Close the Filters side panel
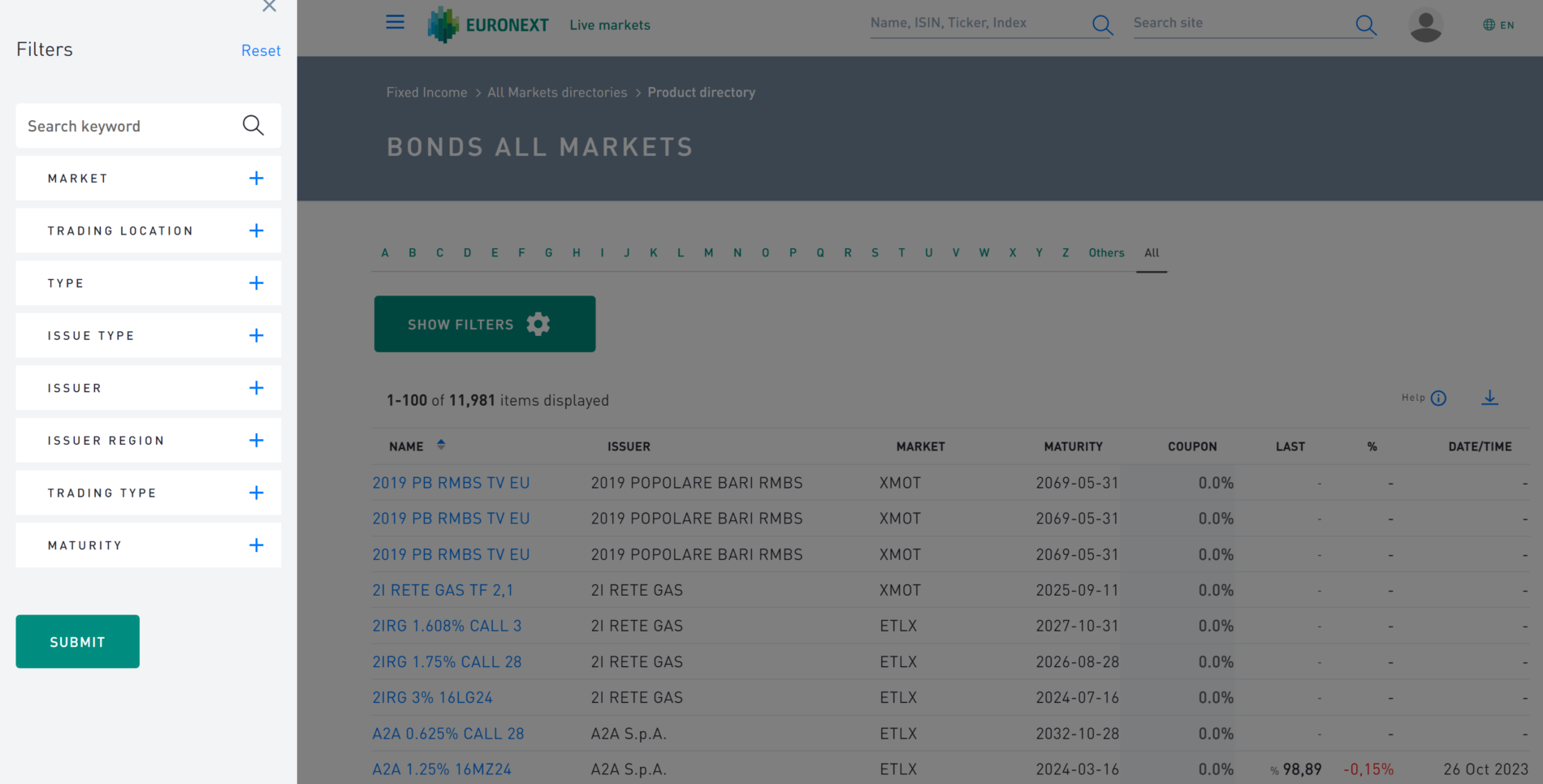Viewport: 1543px width, 784px height. [270, 6]
